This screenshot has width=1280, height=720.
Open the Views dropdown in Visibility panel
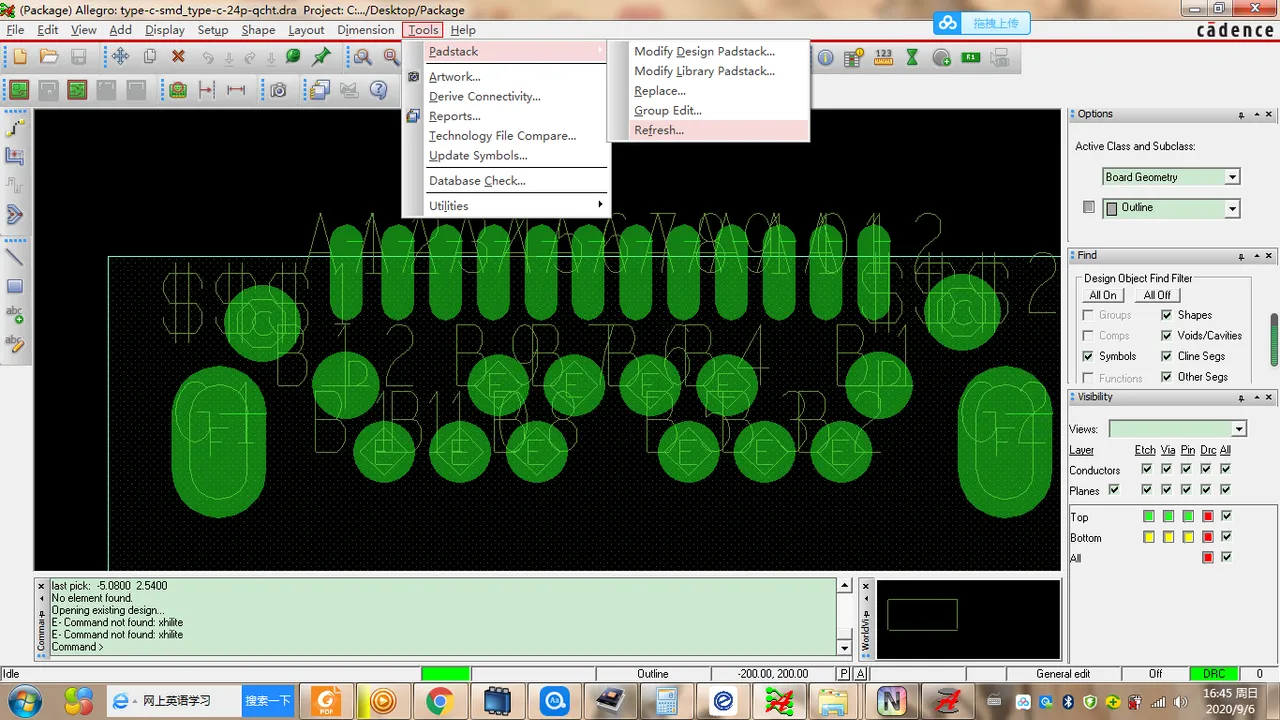[1238, 429]
